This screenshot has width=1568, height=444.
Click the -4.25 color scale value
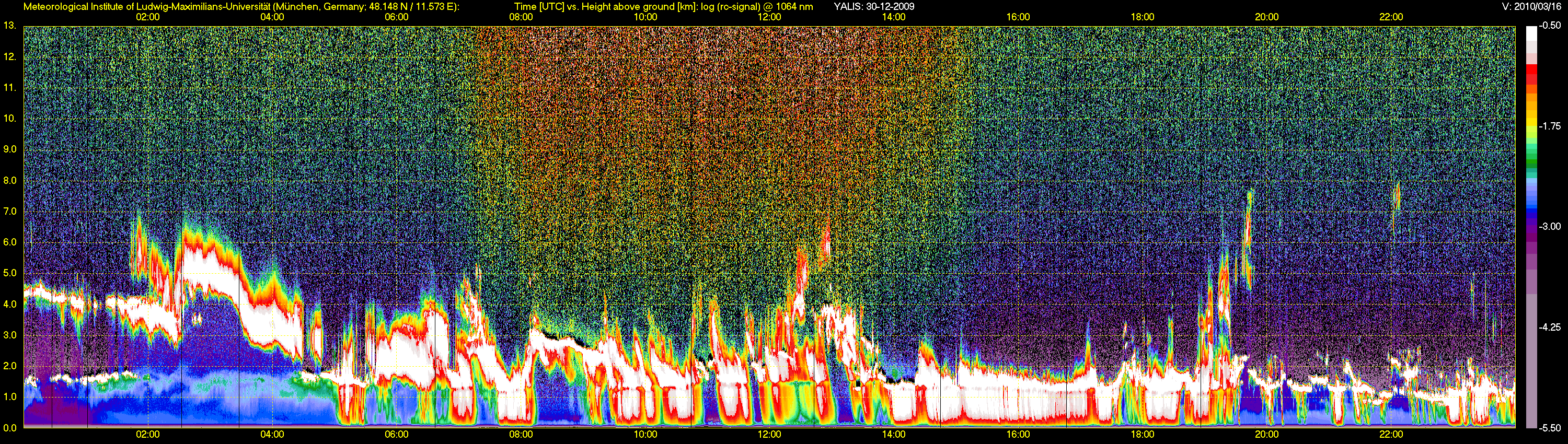click(1550, 327)
